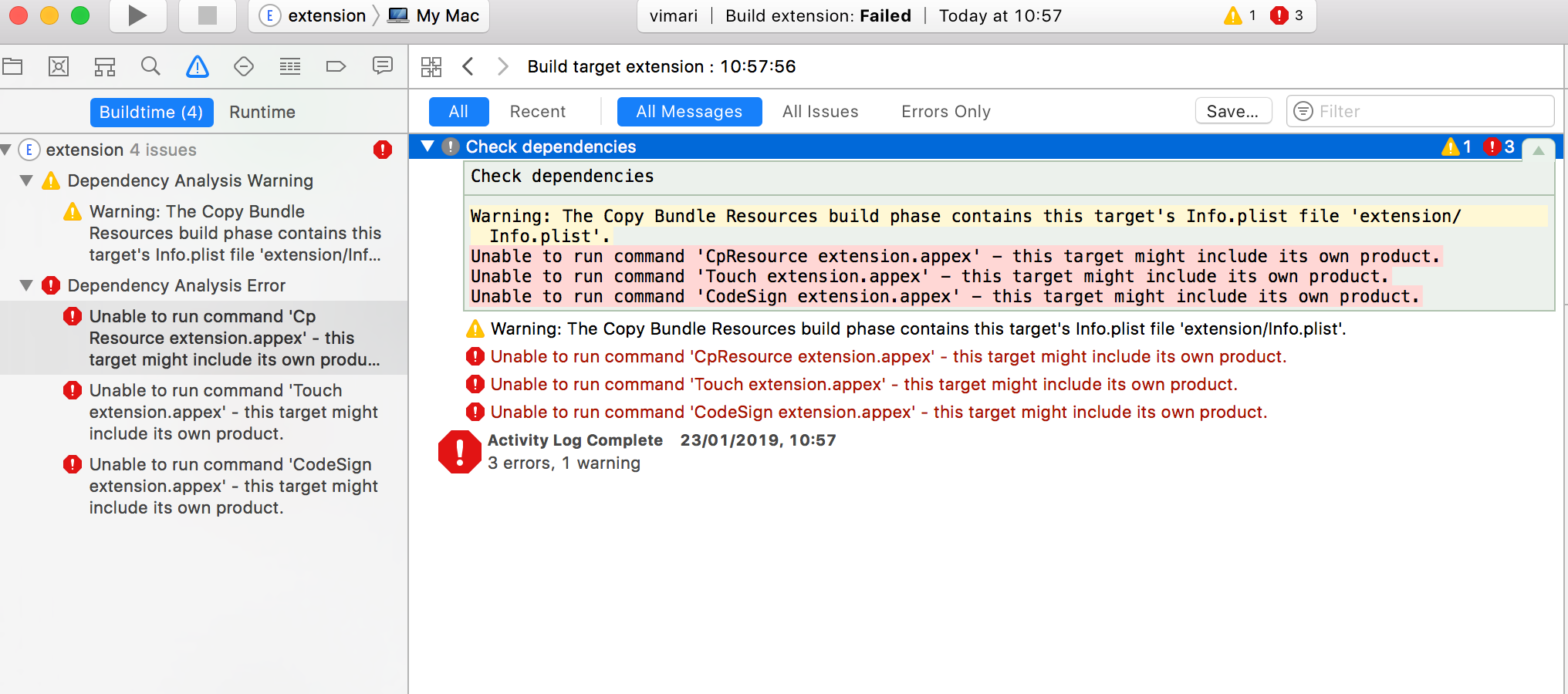This screenshot has width=1568, height=694.
Task: Click the Save... button
Action: [x=1232, y=110]
